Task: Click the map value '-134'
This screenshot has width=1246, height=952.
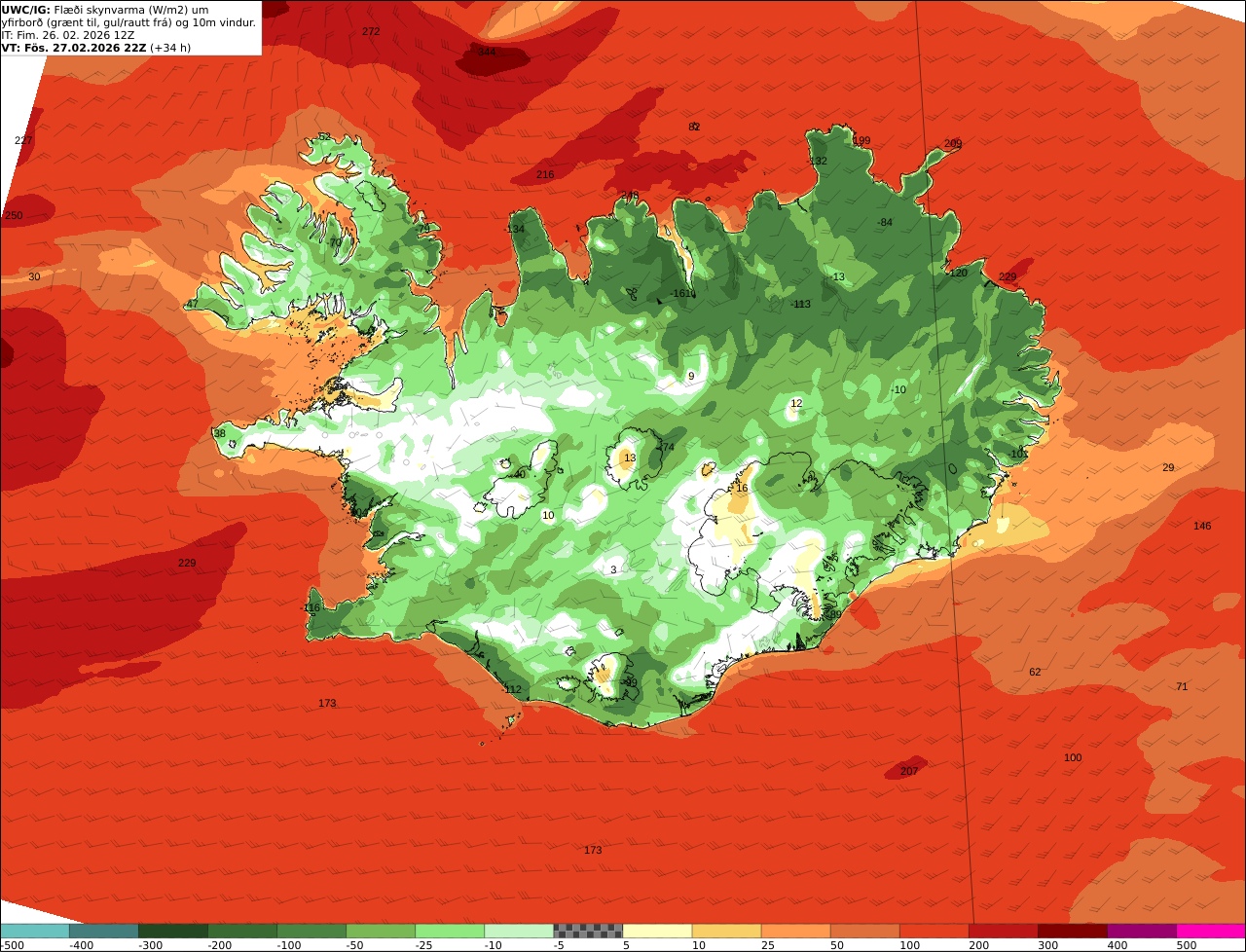Action: 514,229
